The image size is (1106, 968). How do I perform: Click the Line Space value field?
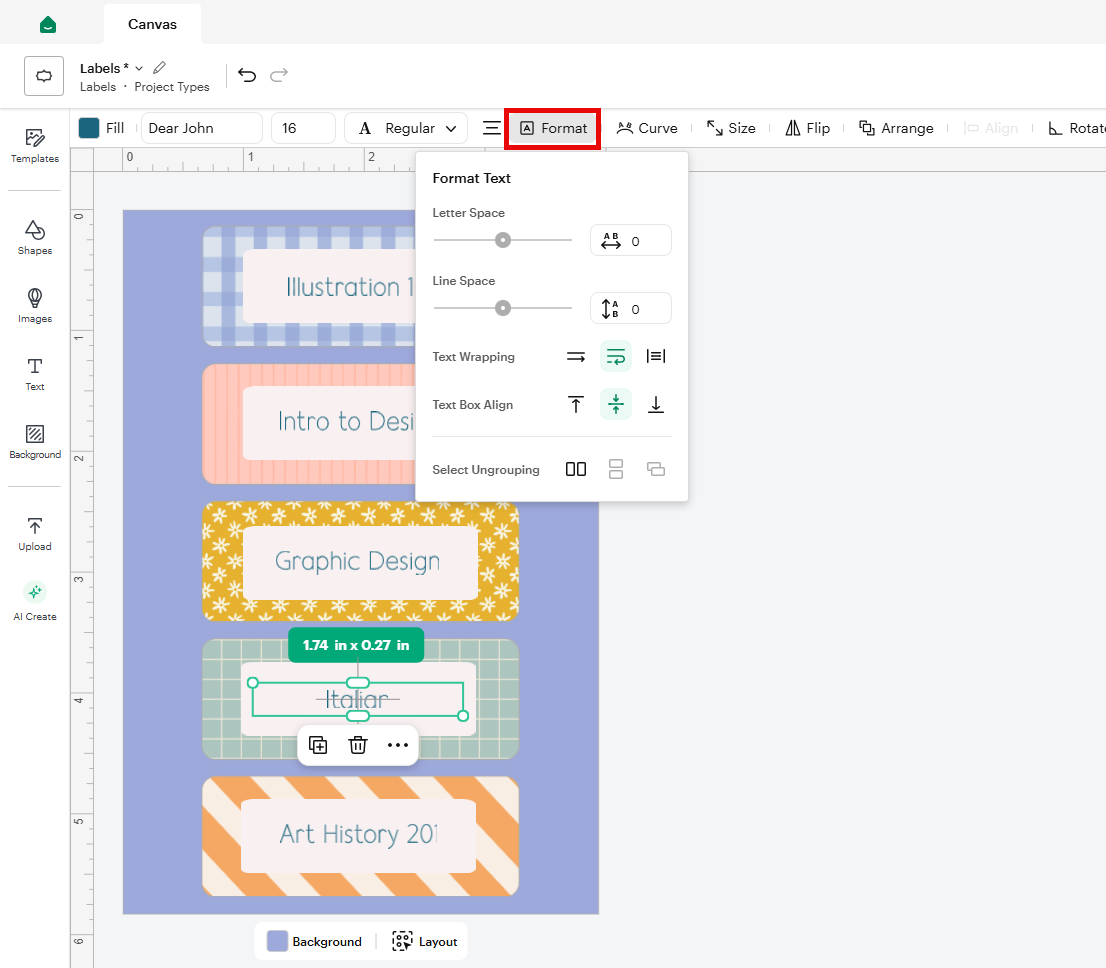click(631, 308)
